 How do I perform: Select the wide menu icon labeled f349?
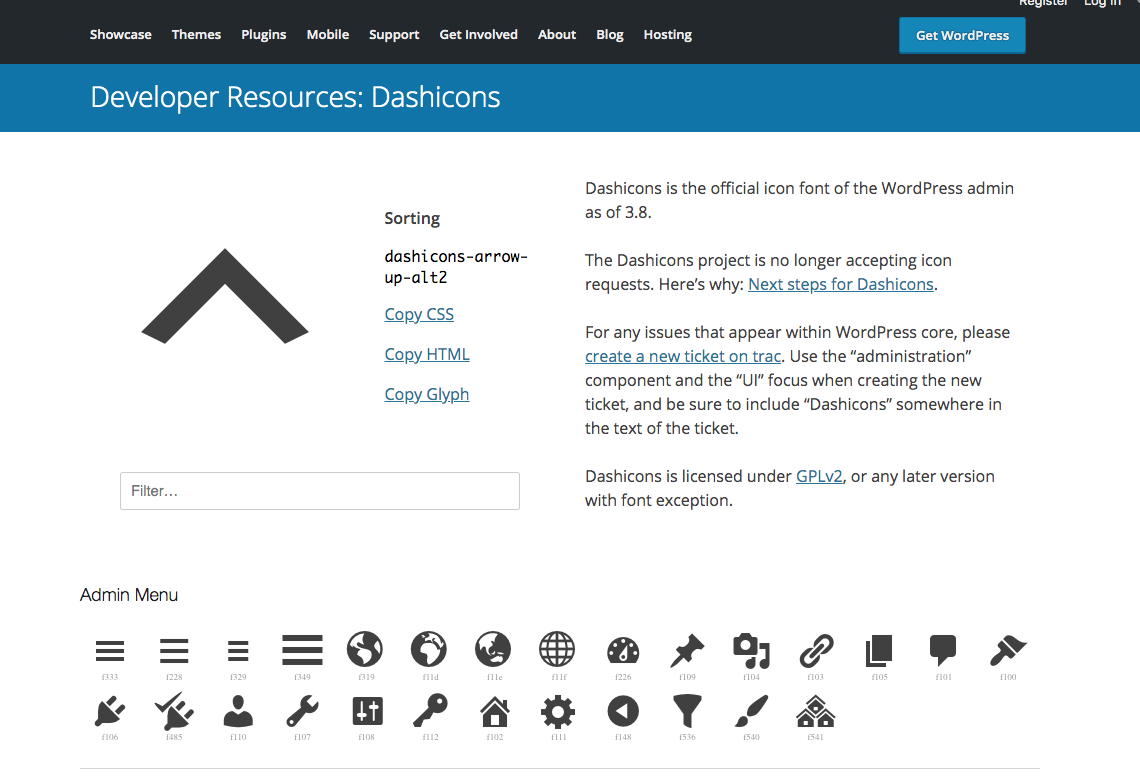tap(302, 650)
